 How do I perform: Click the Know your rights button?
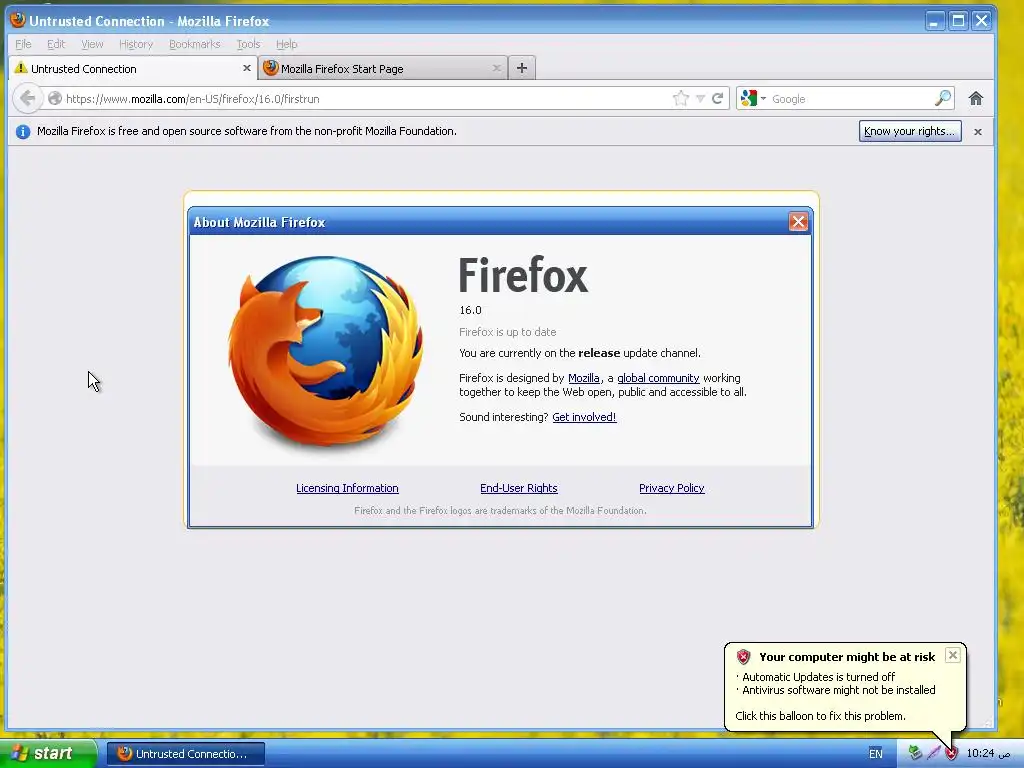(x=910, y=131)
